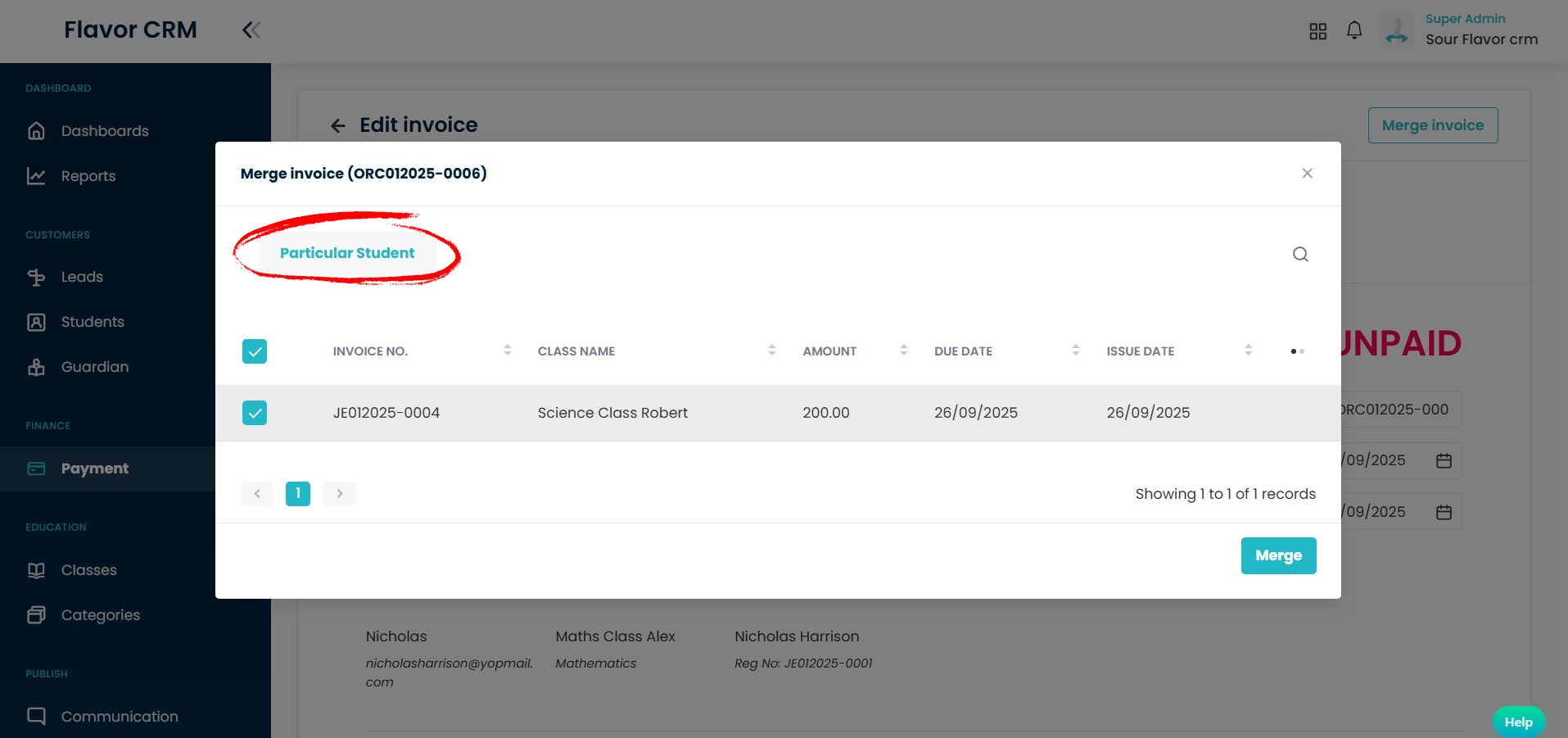Sort by Invoice No. column
Viewport: 1568px width, 738px height.
tap(507, 351)
